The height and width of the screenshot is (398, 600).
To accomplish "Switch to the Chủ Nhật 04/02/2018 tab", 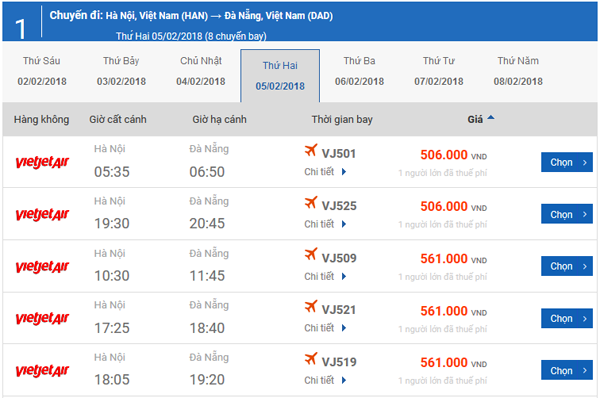I will coord(201,71).
